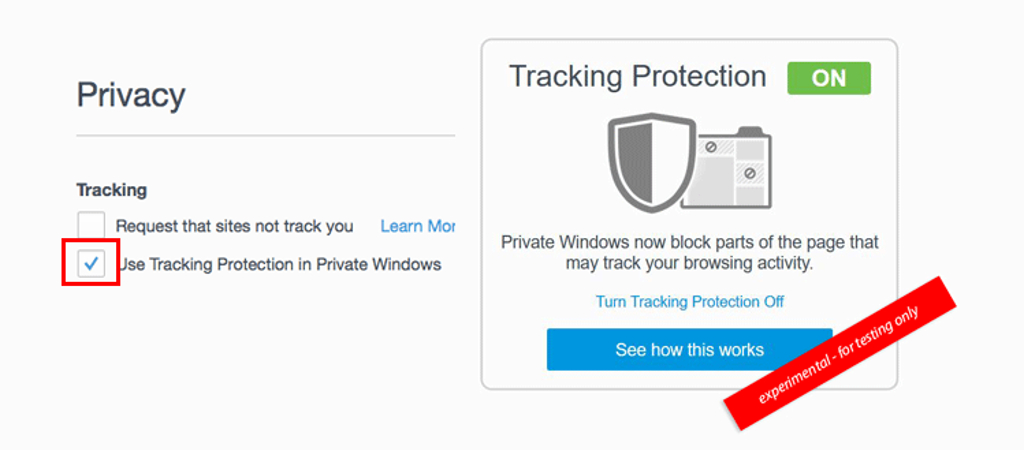
Task: Click the red experimental testing-only banner
Action: pos(839,353)
